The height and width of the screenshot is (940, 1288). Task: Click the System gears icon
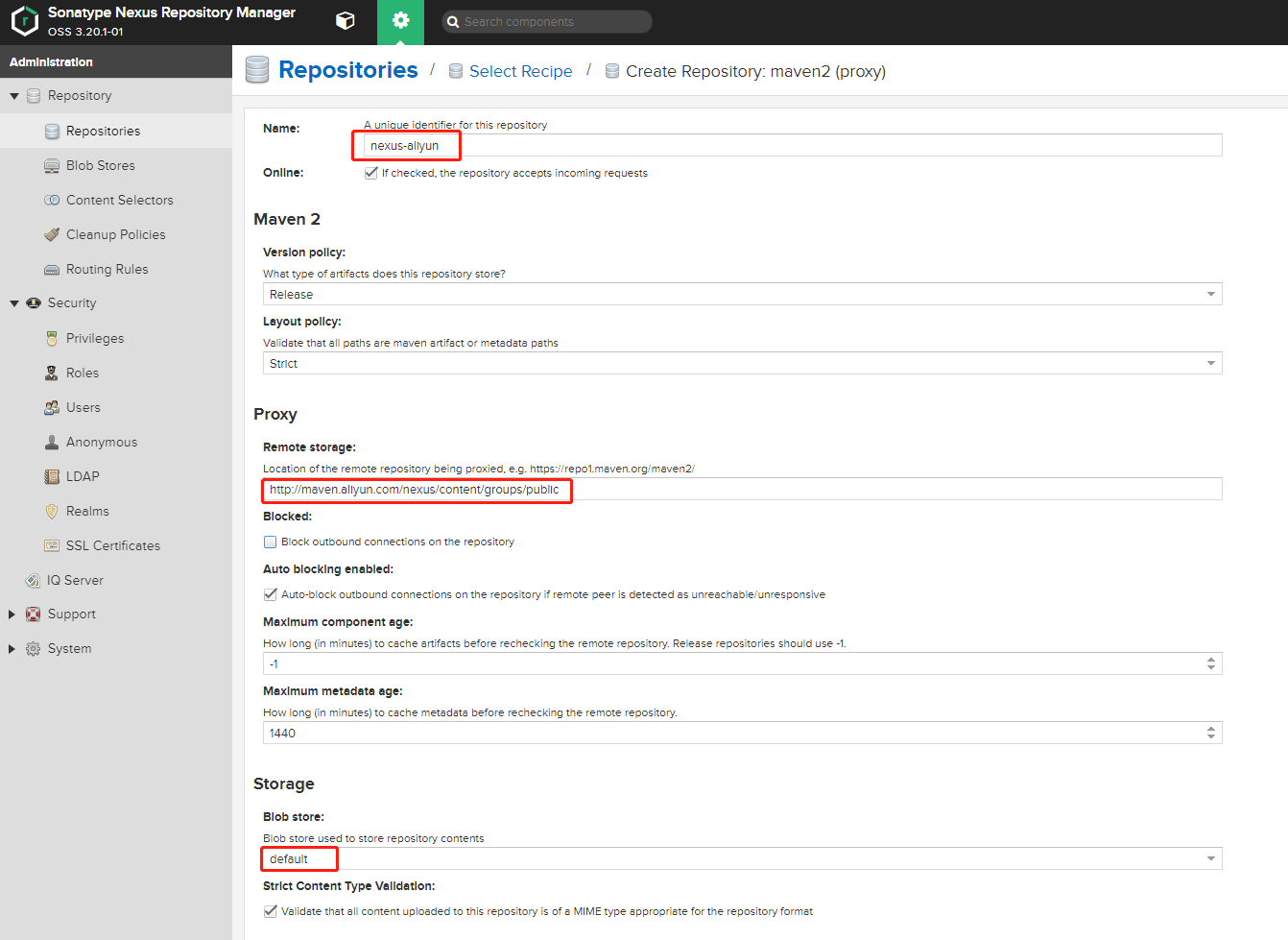pyautogui.click(x=34, y=649)
